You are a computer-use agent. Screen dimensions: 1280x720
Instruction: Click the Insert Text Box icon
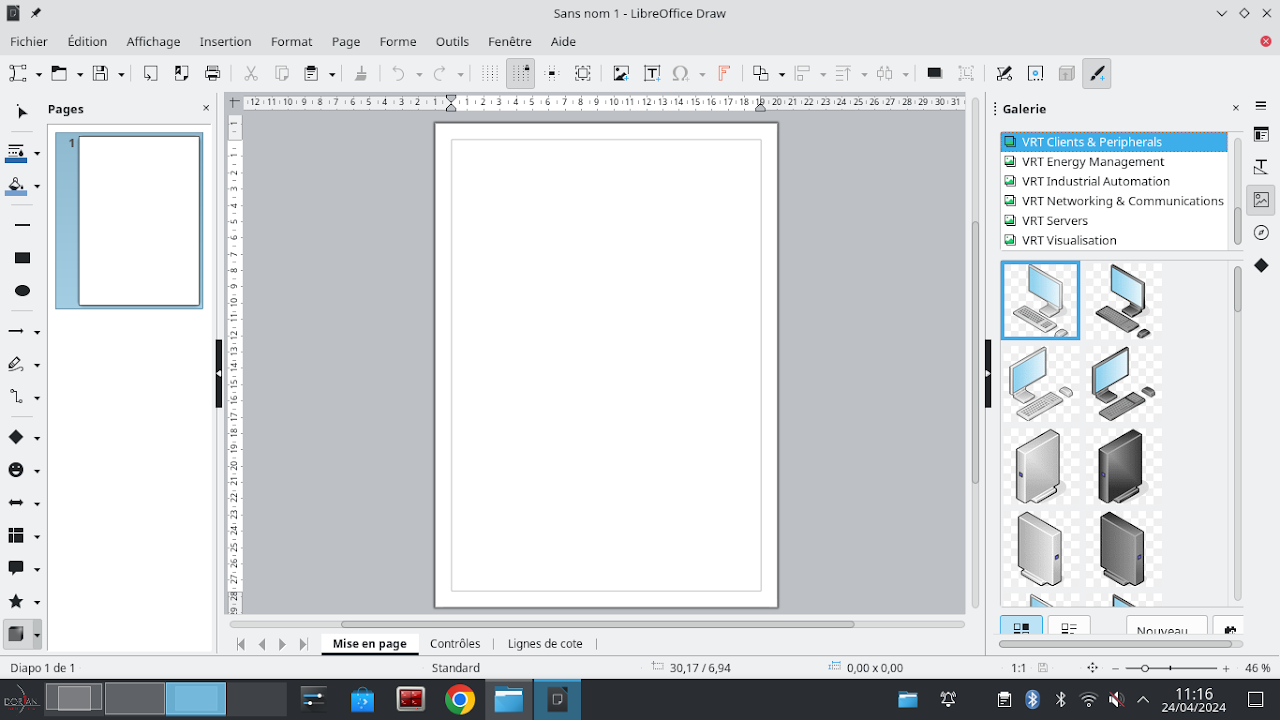(652, 73)
